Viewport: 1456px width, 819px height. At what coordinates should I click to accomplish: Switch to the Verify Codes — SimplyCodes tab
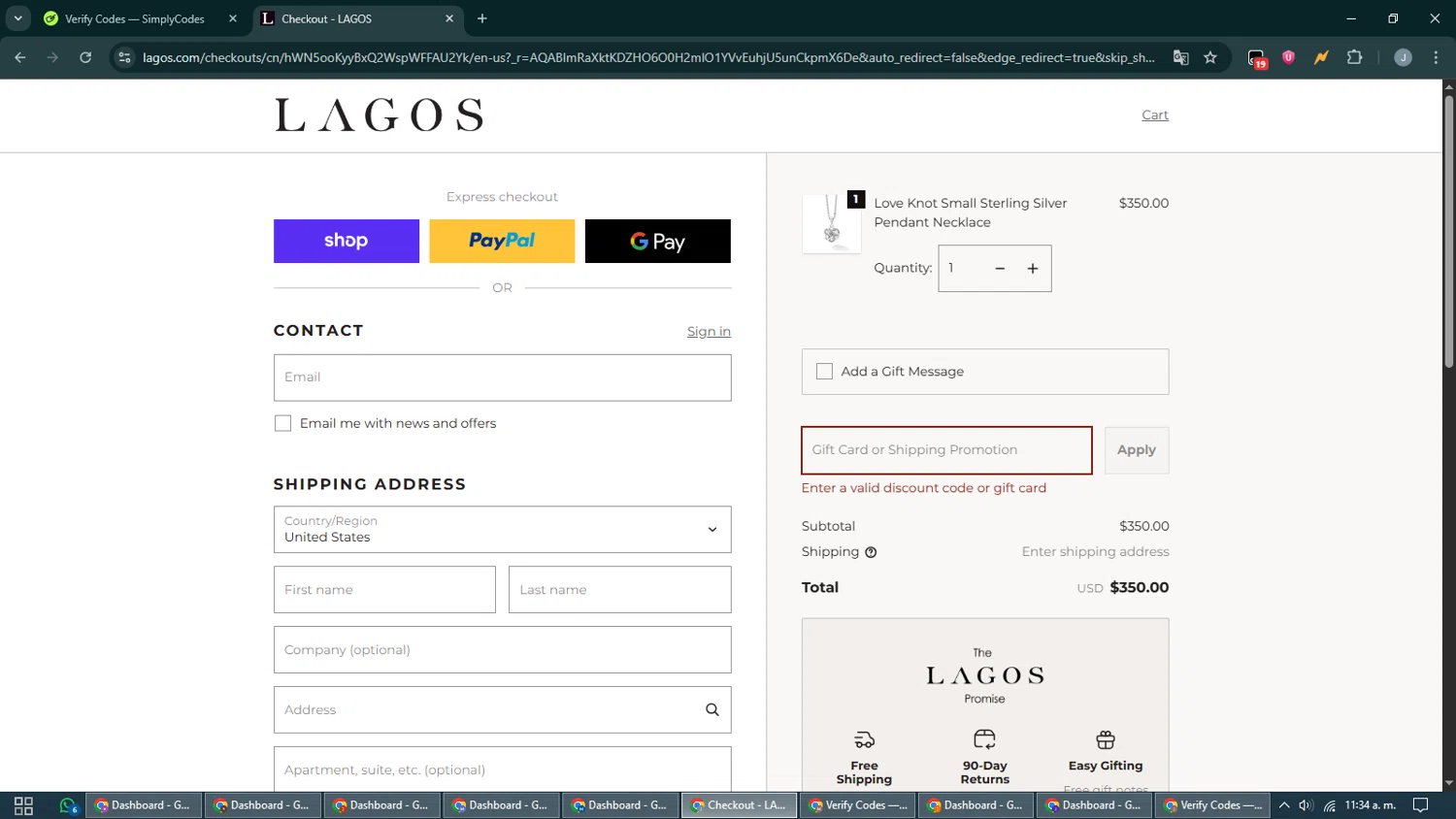click(x=134, y=18)
